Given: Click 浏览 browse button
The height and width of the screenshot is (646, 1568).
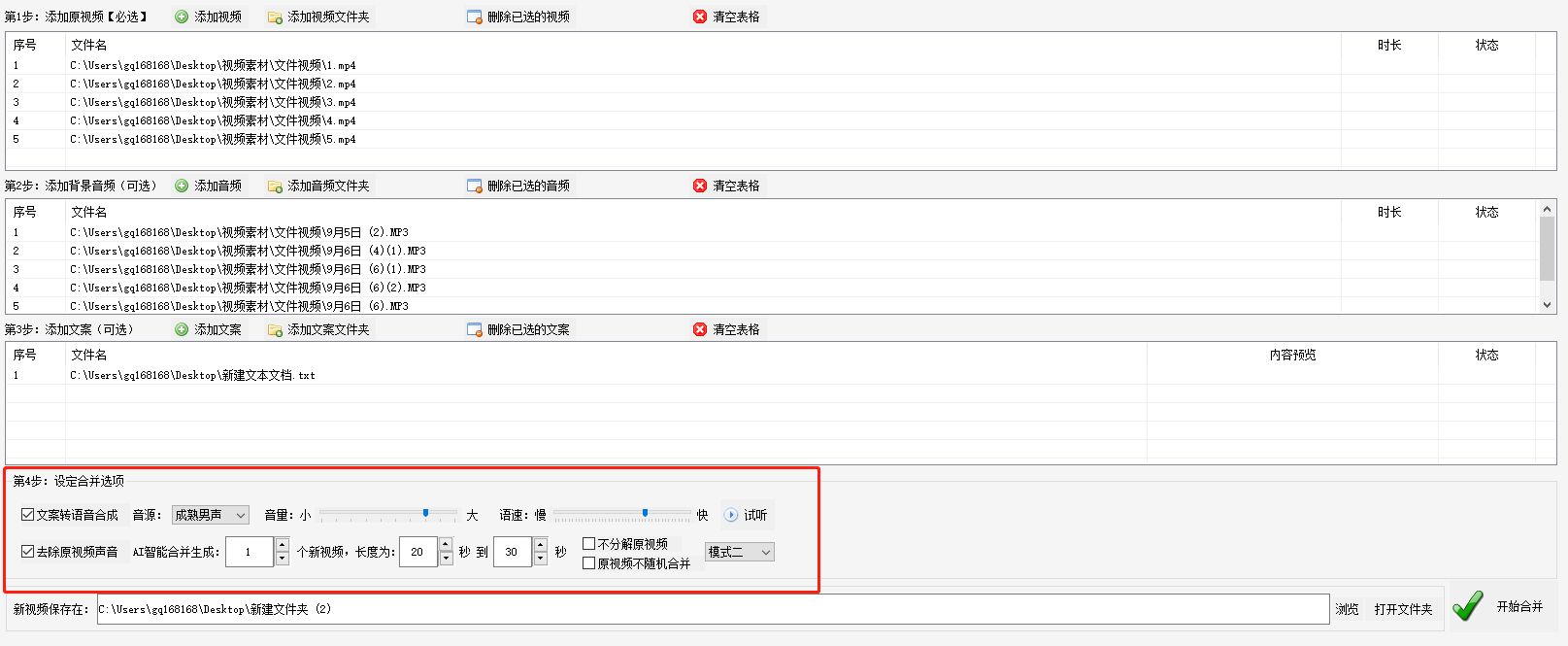Looking at the screenshot, I should pos(1347,609).
